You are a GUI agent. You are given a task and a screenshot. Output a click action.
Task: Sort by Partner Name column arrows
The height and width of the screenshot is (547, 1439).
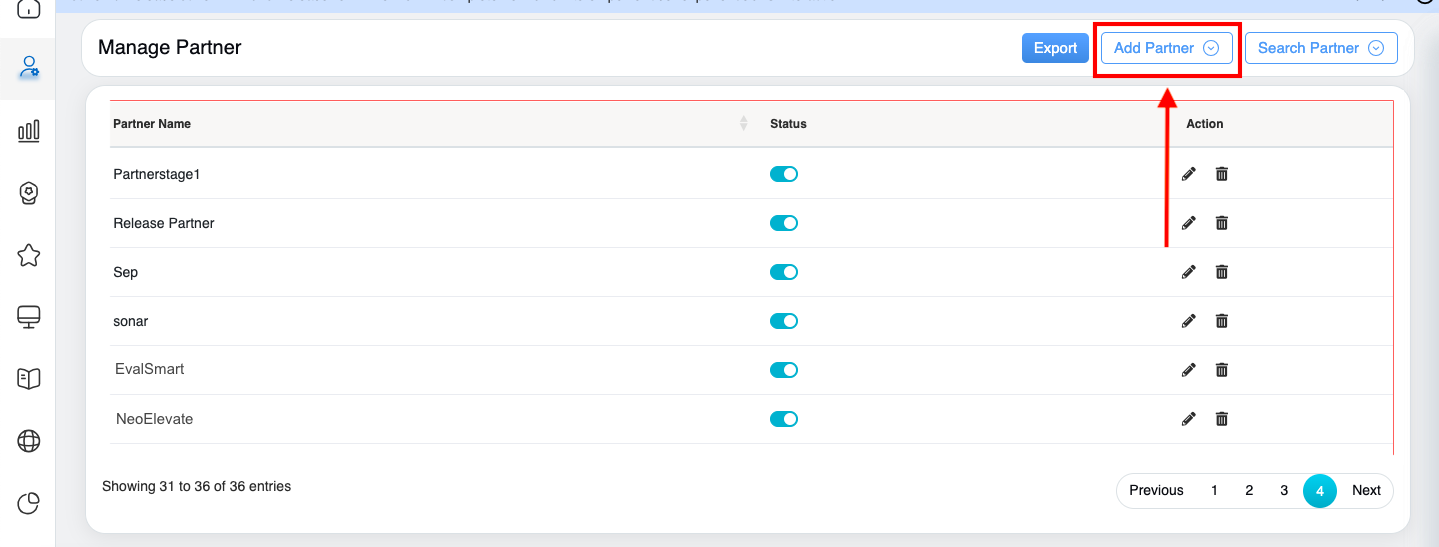coord(743,123)
